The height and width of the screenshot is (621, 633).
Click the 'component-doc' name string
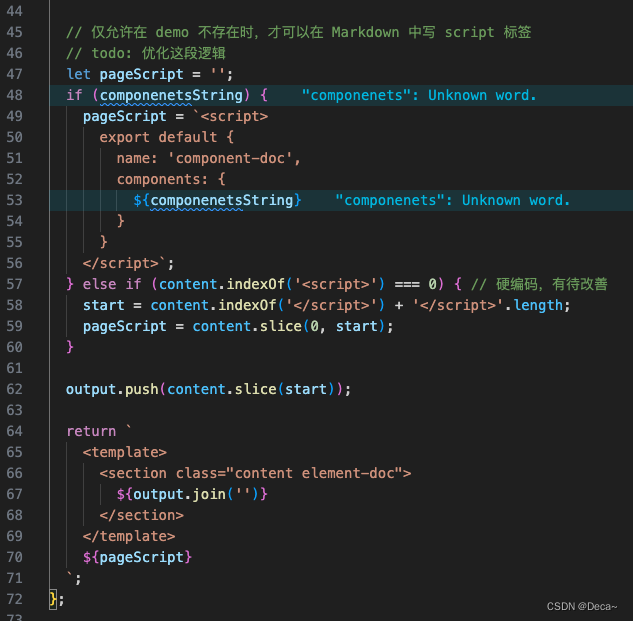pos(230,158)
